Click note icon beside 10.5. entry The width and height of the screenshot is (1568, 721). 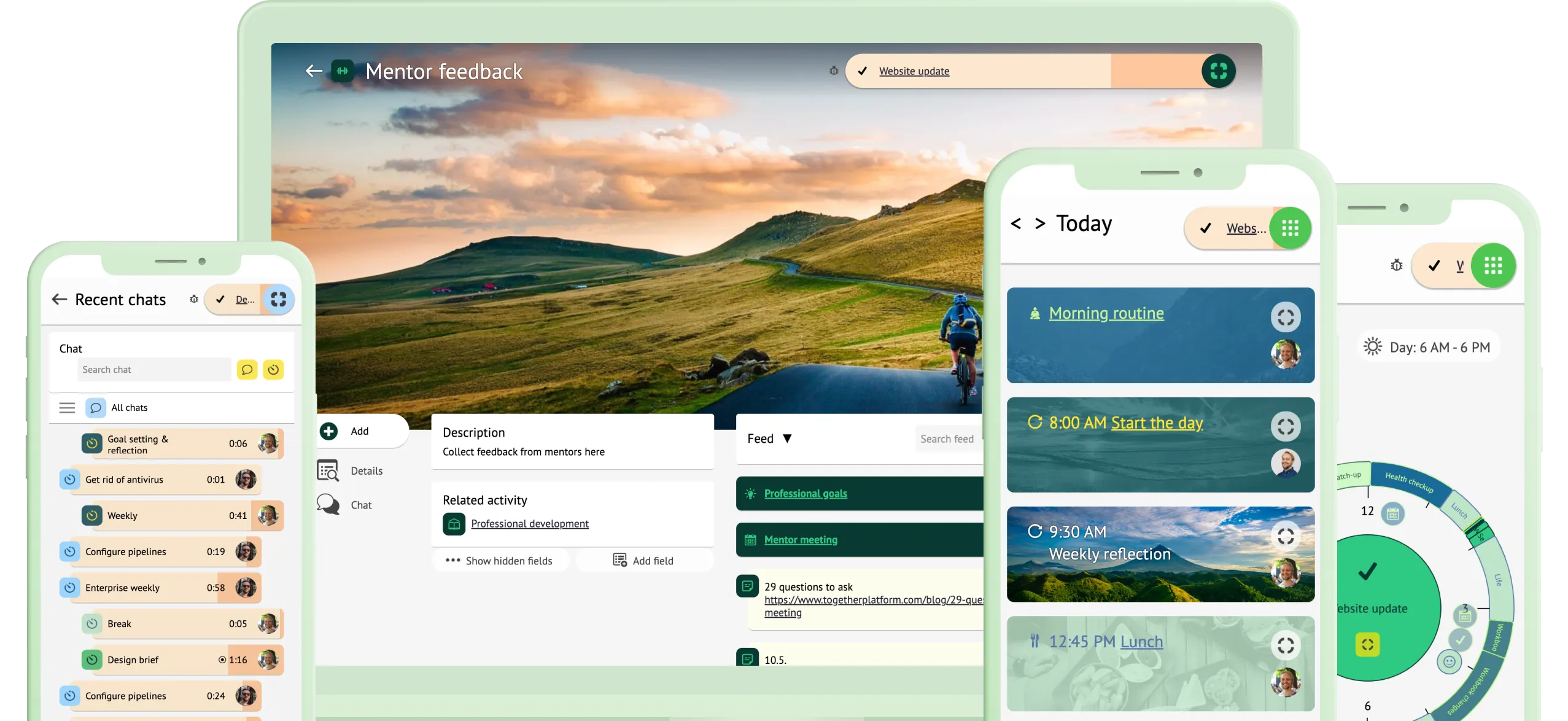pyautogui.click(x=747, y=658)
